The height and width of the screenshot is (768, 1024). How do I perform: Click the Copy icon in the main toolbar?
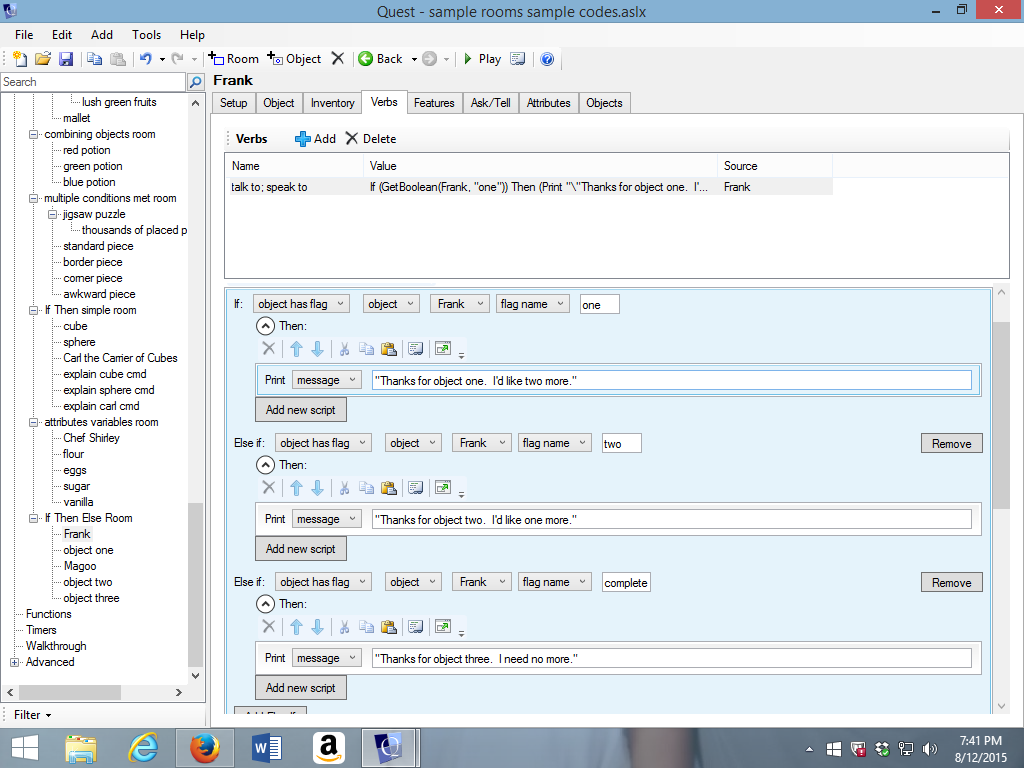pos(95,59)
